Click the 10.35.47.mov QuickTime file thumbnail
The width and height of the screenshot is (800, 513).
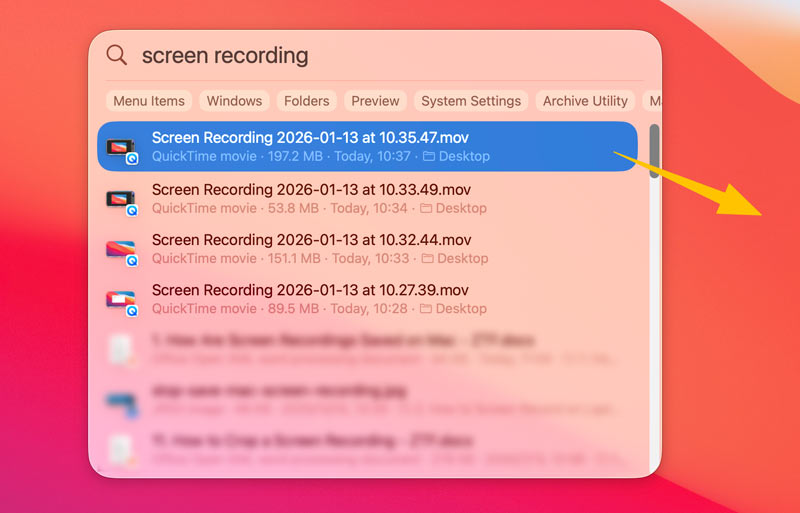pyautogui.click(x=121, y=149)
